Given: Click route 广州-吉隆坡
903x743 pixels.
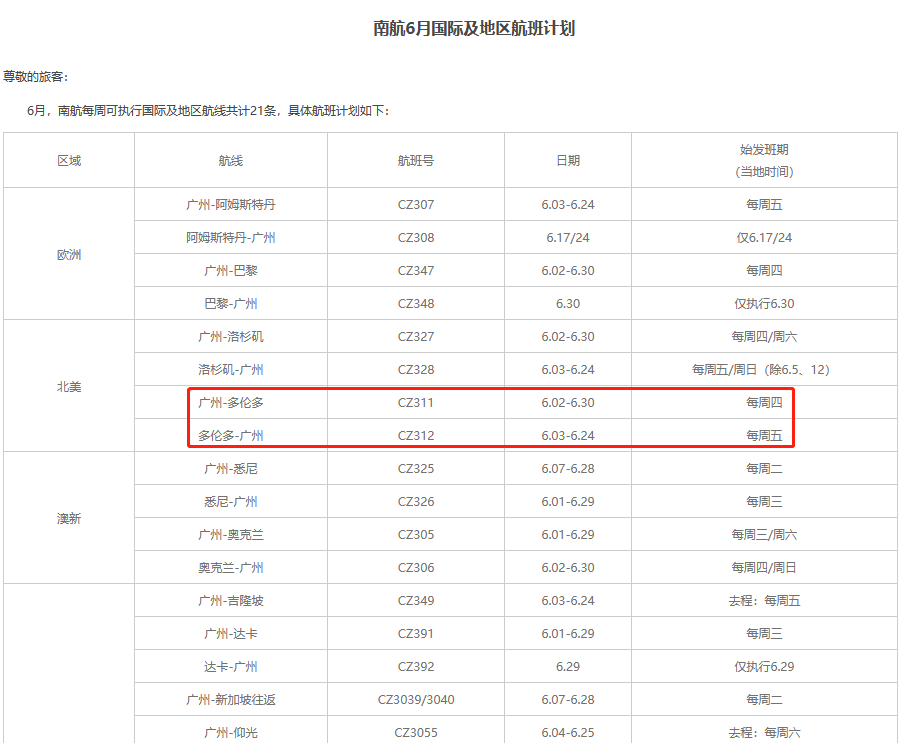Looking at the screenshot, I should pyautogui.click(x=231, y=601).
